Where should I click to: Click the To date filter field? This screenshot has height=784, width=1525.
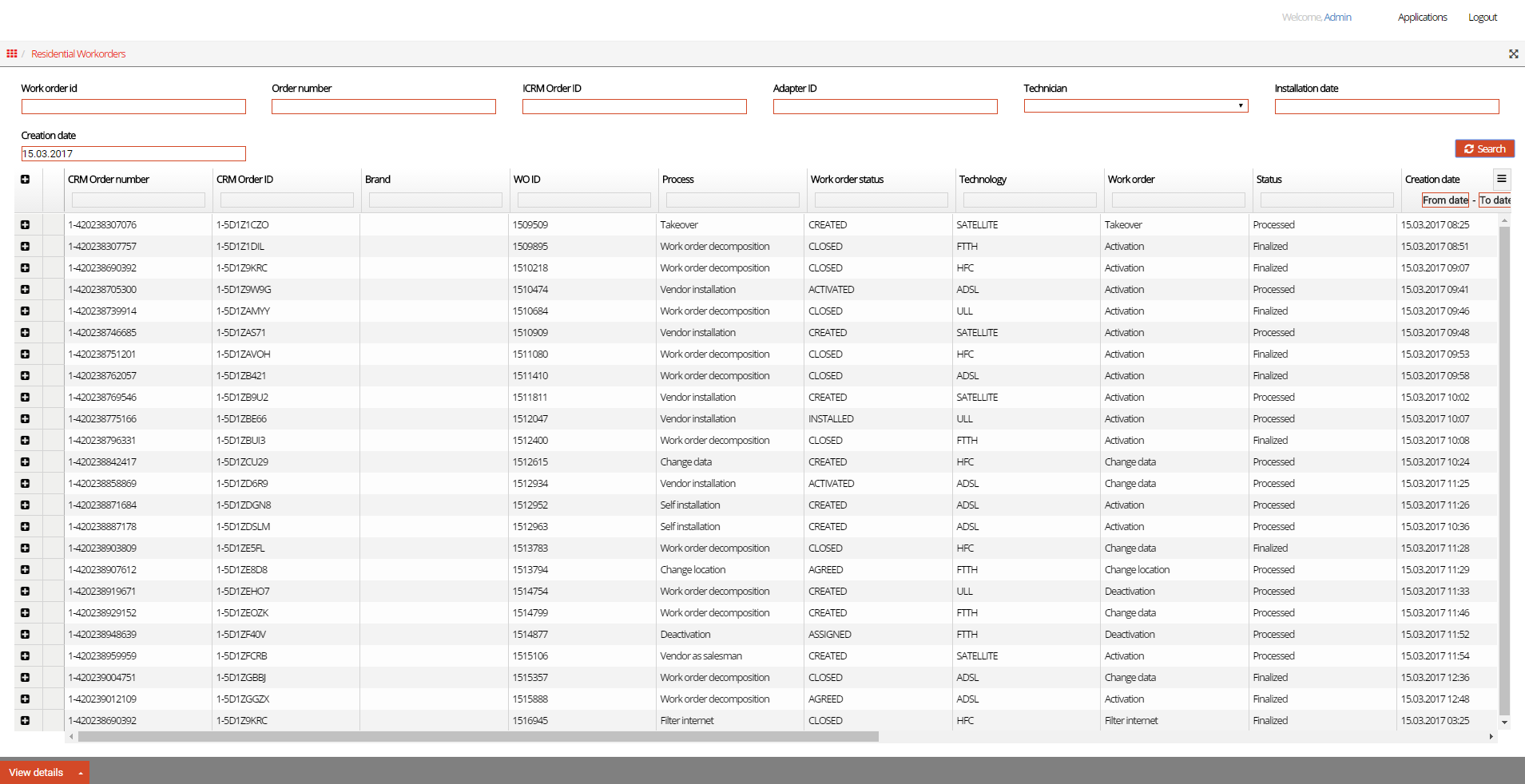point(1495,200)
